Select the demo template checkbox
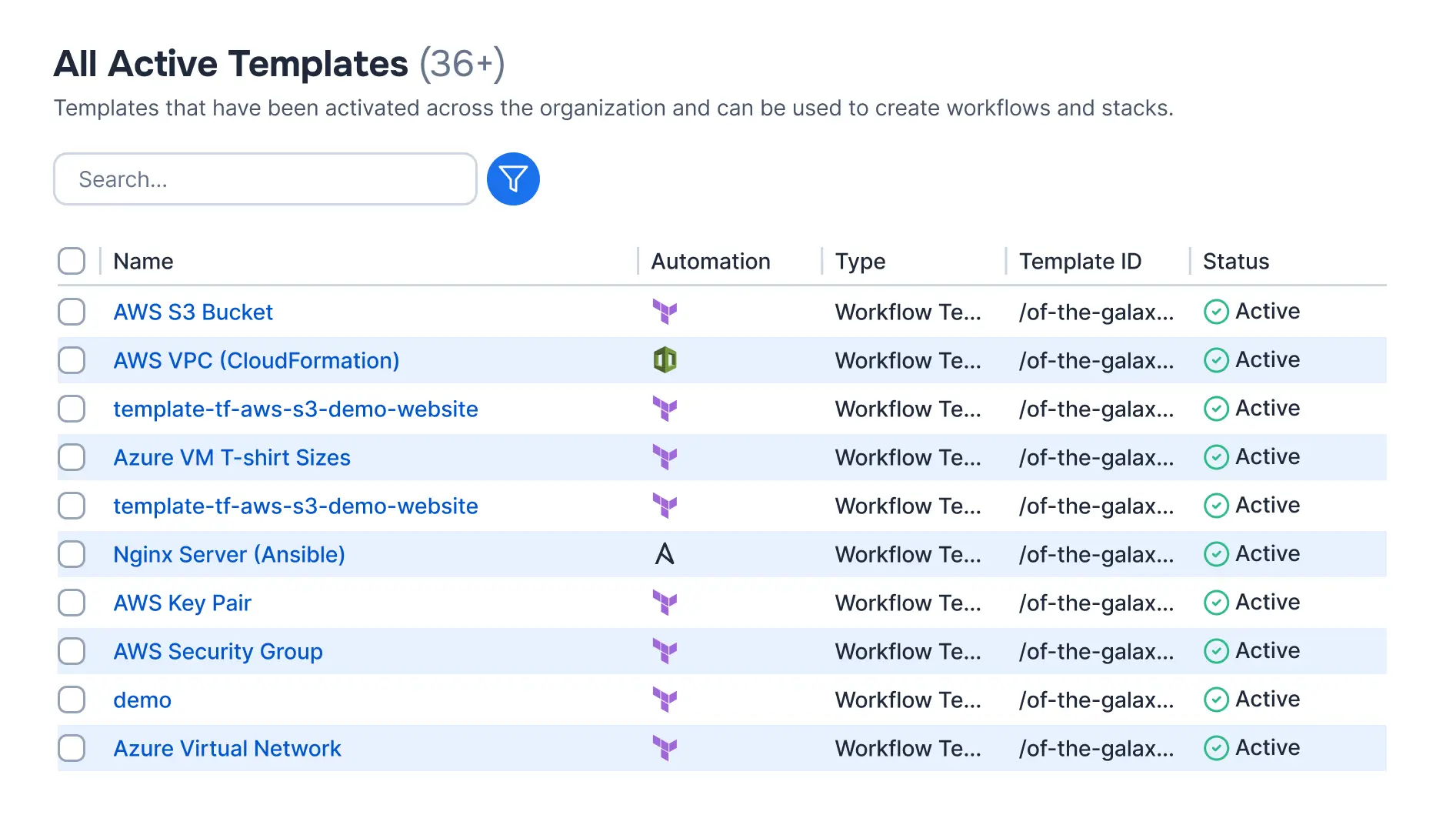The image size is (1456, 815). click(x=72, y=700)
